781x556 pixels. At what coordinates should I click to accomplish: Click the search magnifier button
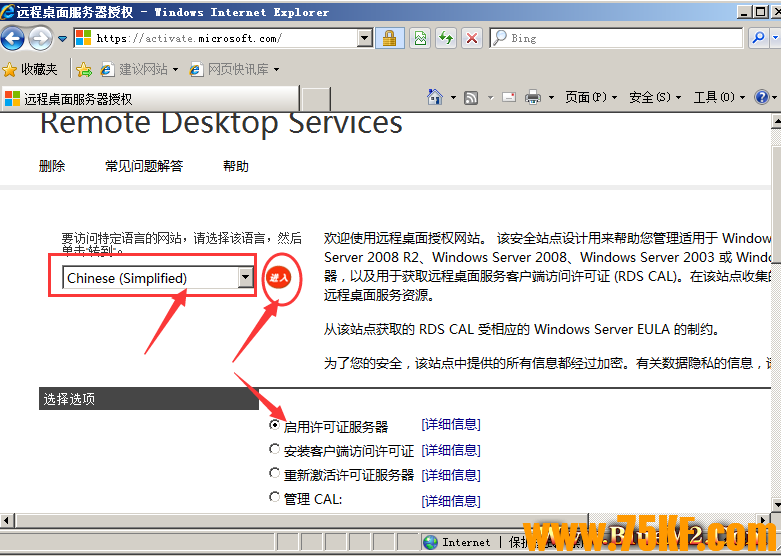pyautogui.click(x=758, y=38)
